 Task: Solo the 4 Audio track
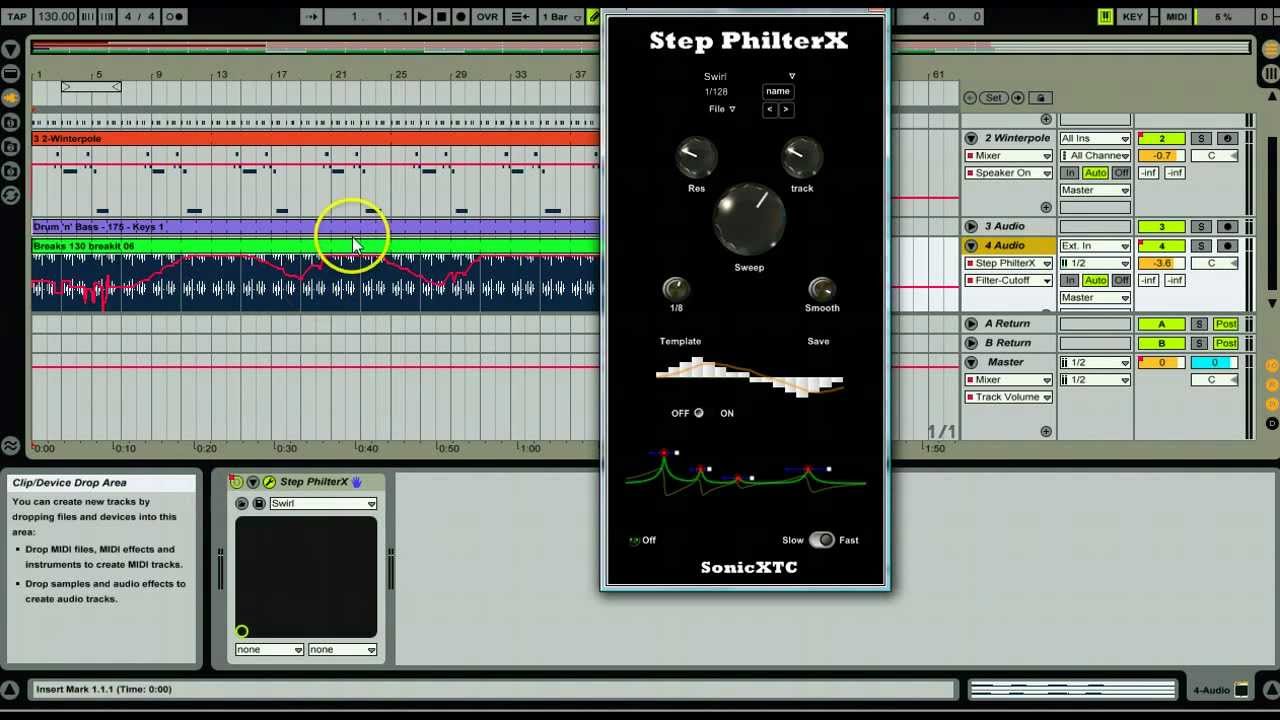click(x=1201, y=246)
